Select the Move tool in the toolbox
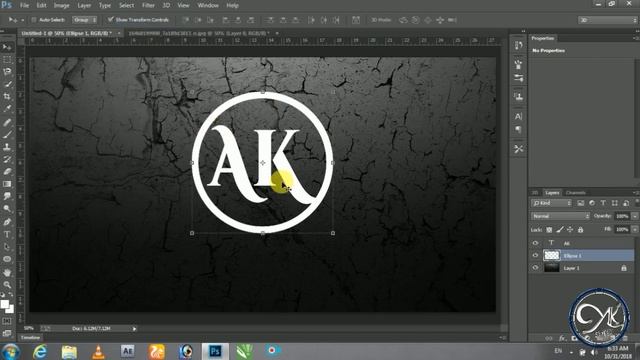 pos(7,47)
